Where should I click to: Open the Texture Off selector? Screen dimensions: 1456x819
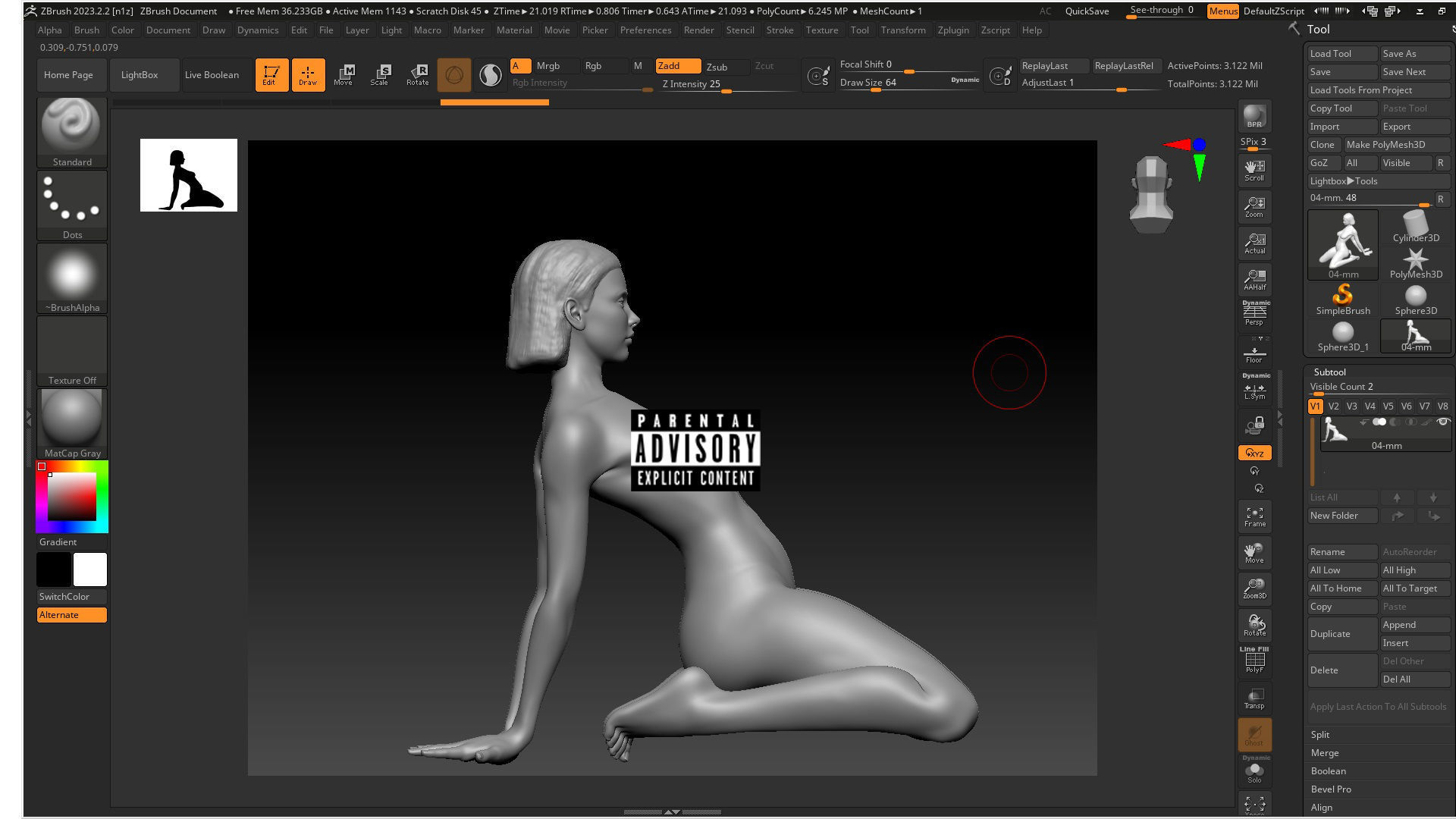[x=72, y=351]
